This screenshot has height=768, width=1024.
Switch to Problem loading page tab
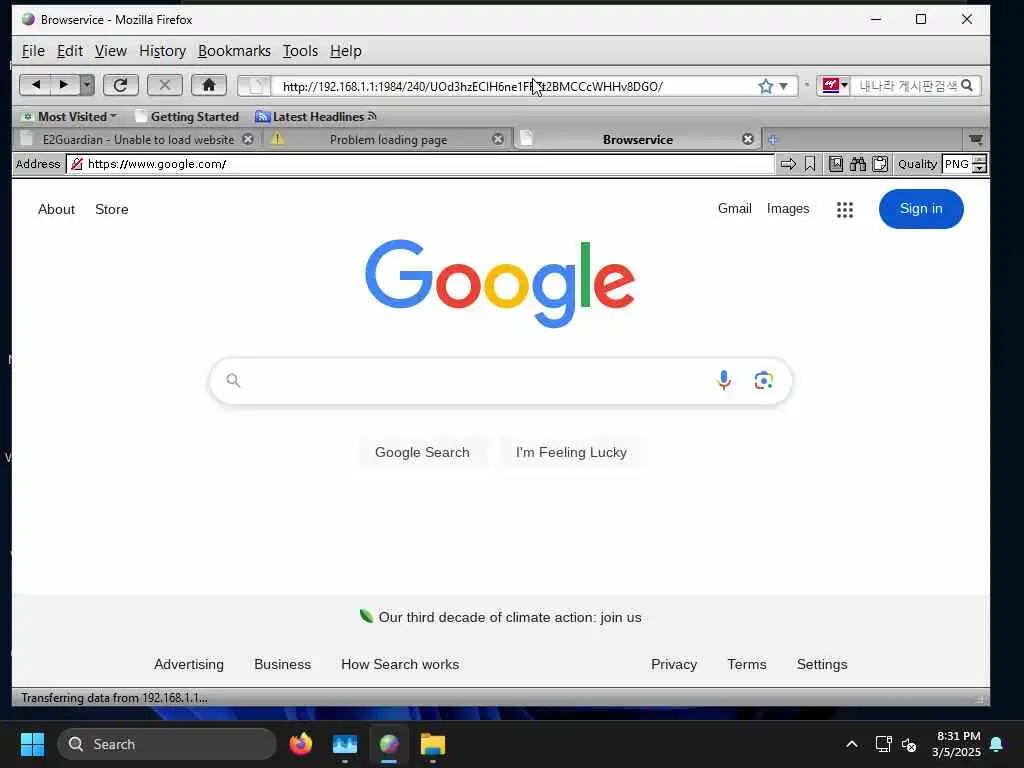pyautogui.click(x=388, y=139)
